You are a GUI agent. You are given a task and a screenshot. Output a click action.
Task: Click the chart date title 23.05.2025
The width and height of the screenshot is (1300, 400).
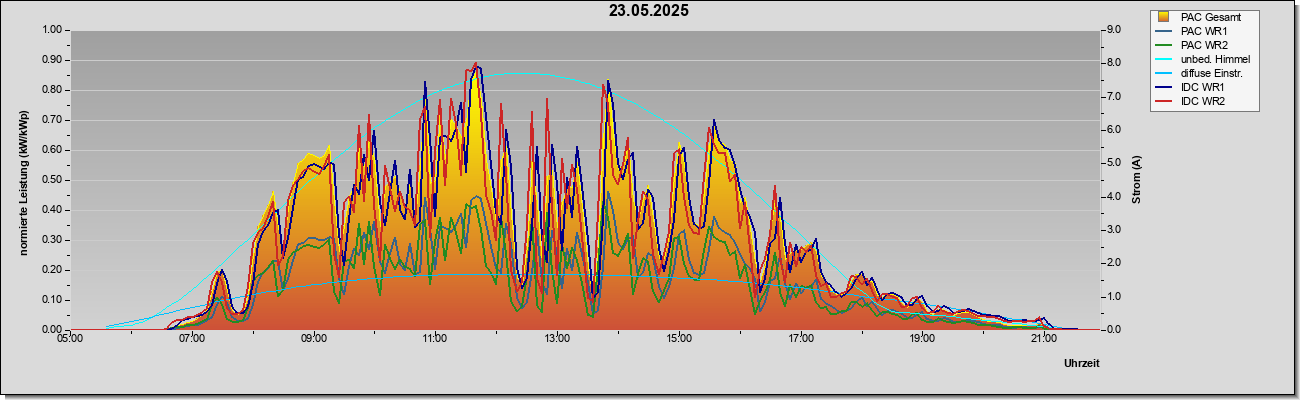[649, 11]
